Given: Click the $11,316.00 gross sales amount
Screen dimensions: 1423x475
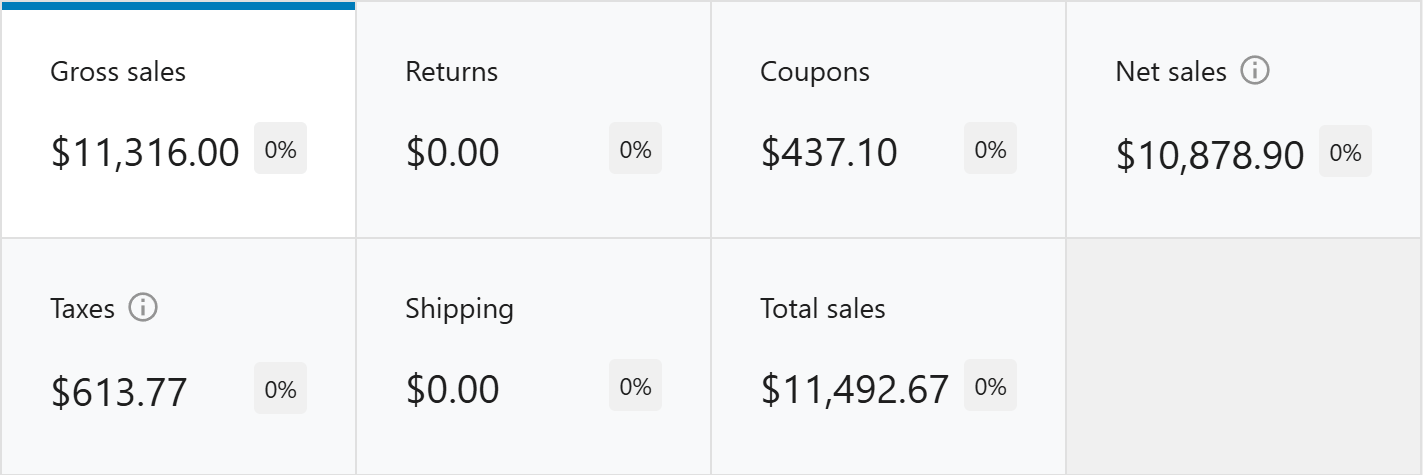Looking at the screenshot, I should click(x=145, y=153).
